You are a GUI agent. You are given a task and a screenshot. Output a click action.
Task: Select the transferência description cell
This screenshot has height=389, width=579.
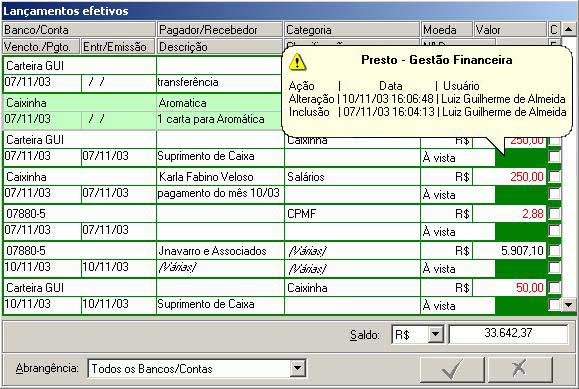point(219,83)
